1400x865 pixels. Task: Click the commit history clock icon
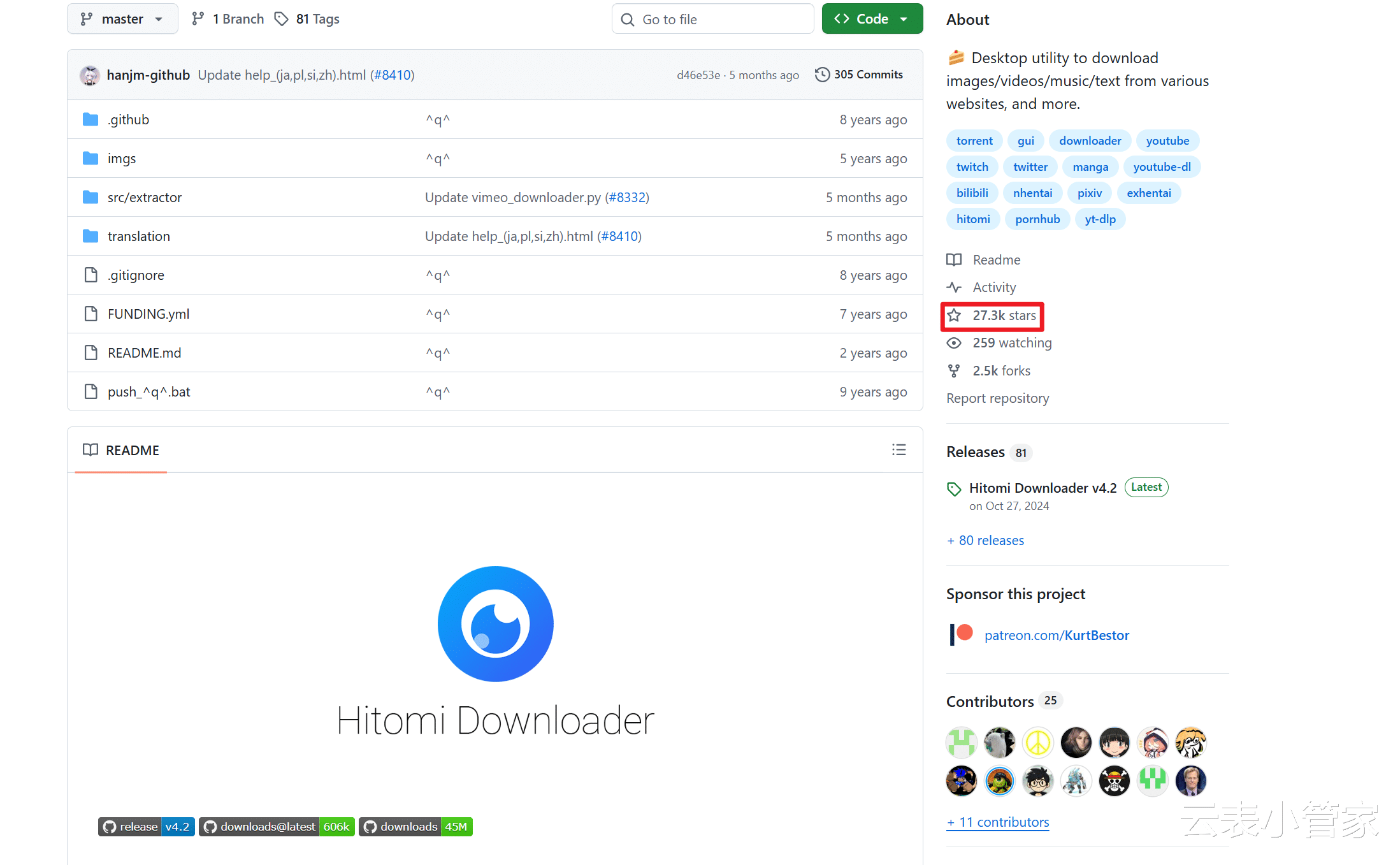click(x=822, y=75)
